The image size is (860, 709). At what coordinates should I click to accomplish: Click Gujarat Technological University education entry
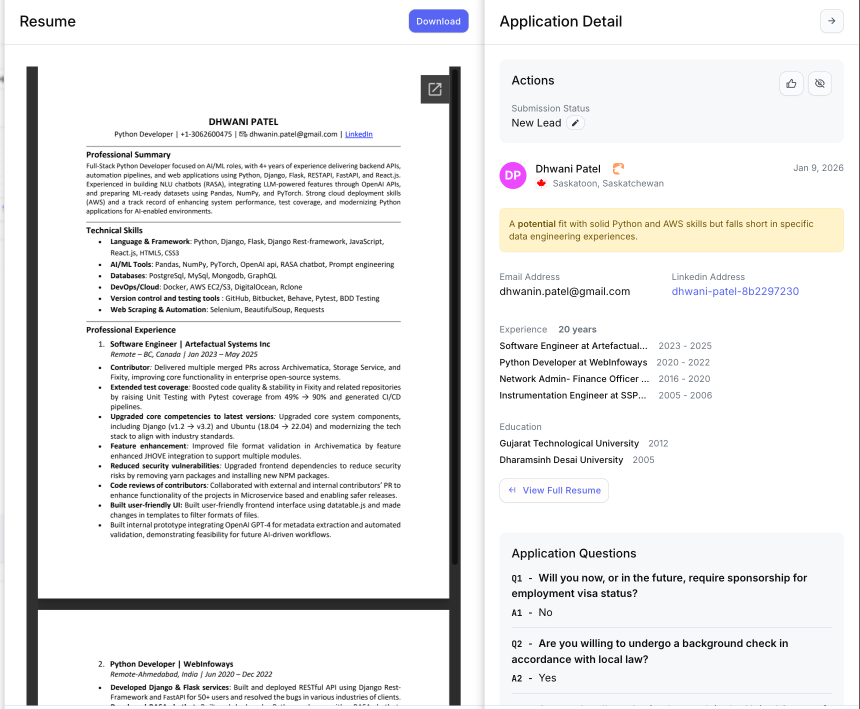(569, 443)
